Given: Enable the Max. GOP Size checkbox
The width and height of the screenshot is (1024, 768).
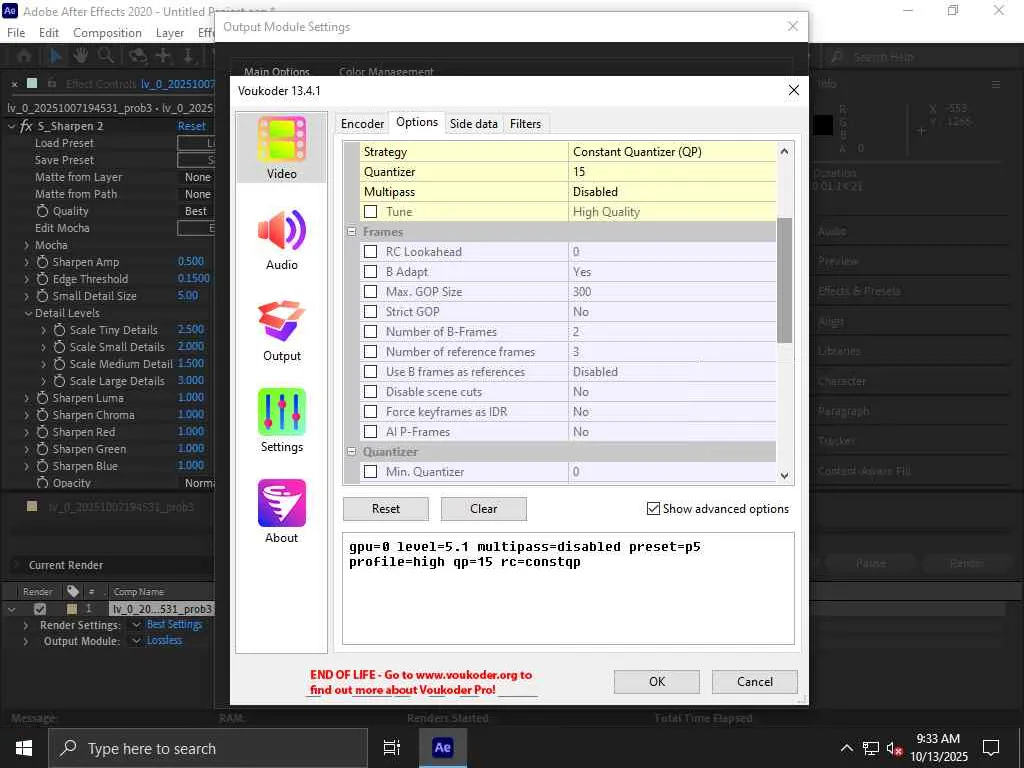Looking at the screenshot, I should [x=370, y=291].
